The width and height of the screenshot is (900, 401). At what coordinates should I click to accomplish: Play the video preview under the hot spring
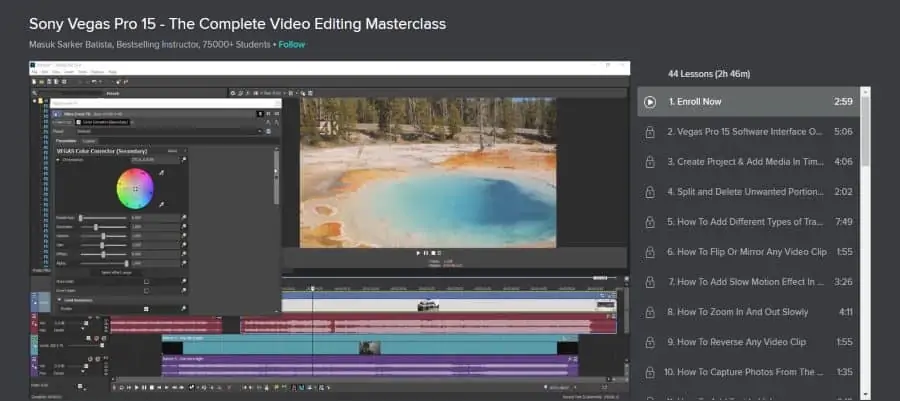point(418,253)
